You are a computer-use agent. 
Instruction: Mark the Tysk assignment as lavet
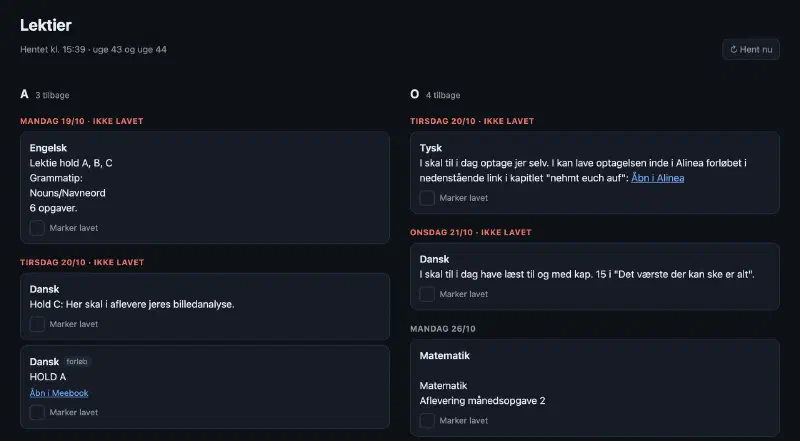tap(427, 198)
